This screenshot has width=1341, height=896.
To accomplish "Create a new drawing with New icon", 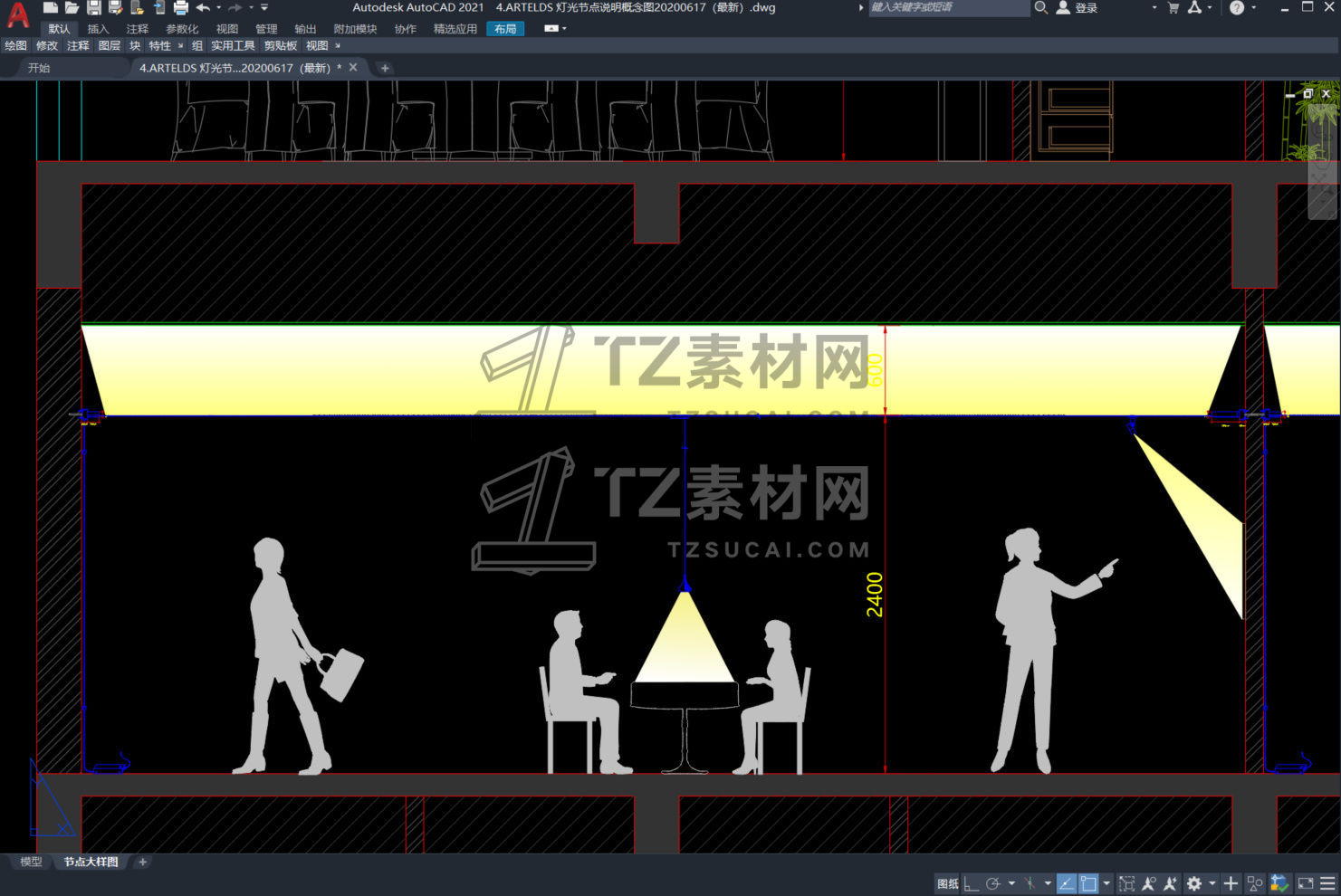I will point(51,8).
